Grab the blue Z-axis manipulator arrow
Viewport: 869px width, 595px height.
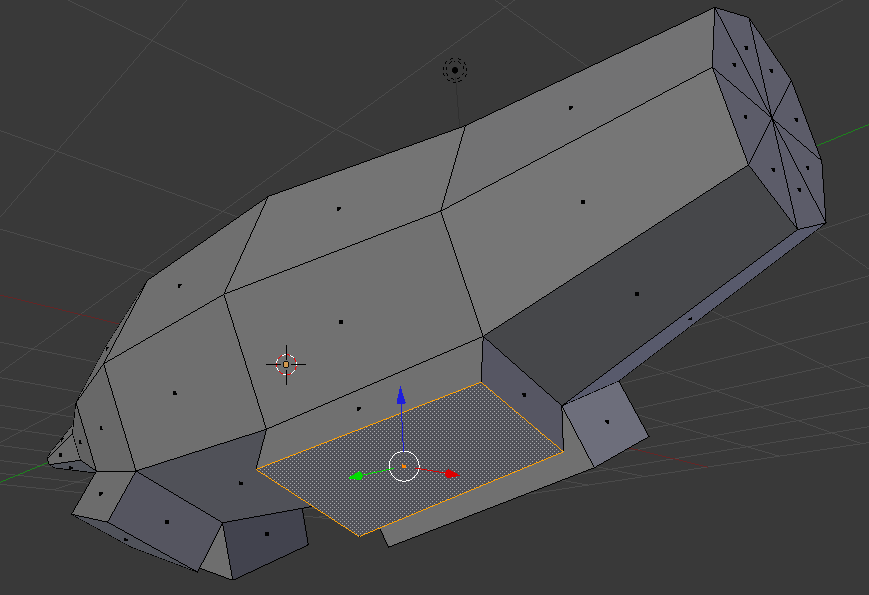coord(401,396)
